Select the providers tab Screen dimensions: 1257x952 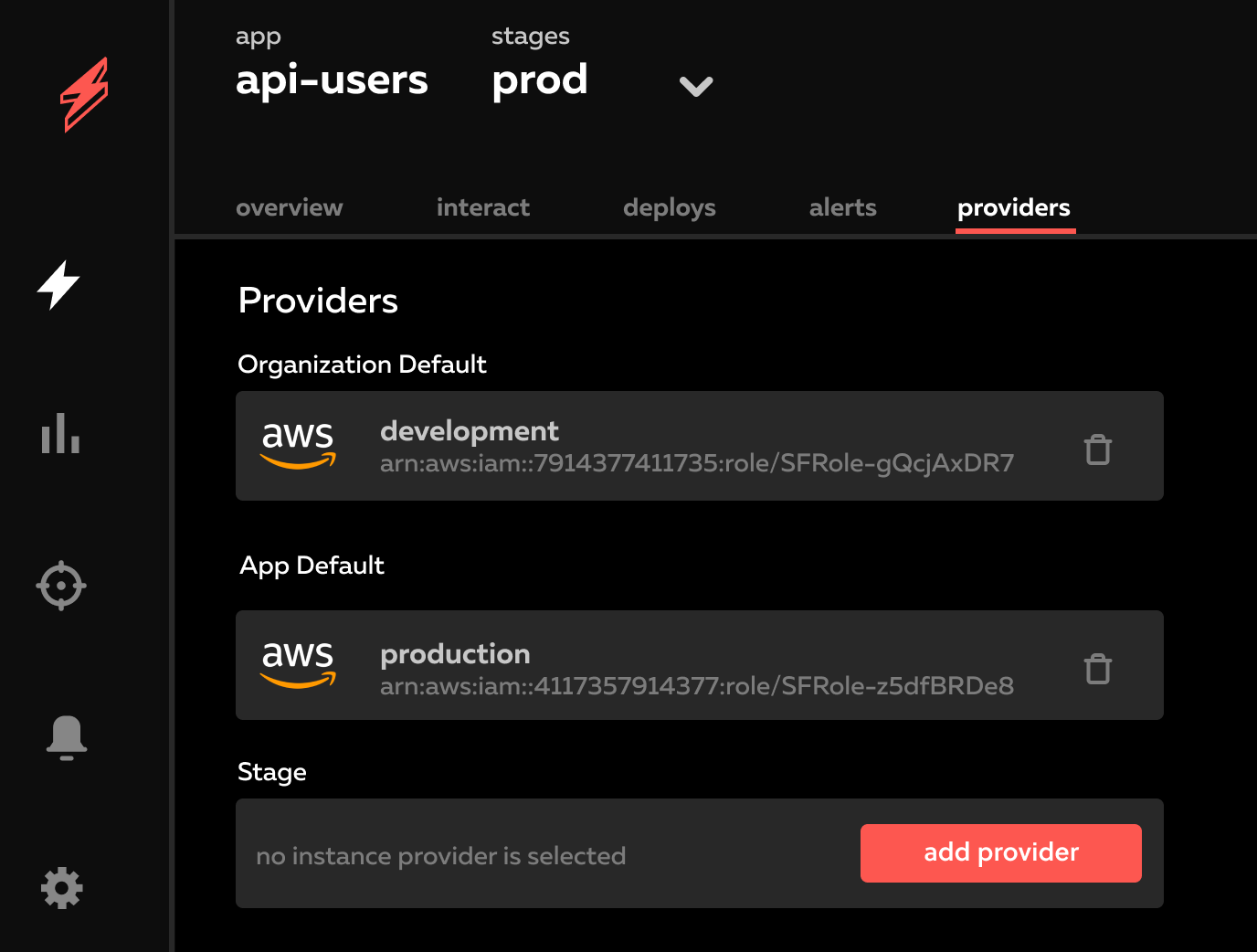point(1014,207)
